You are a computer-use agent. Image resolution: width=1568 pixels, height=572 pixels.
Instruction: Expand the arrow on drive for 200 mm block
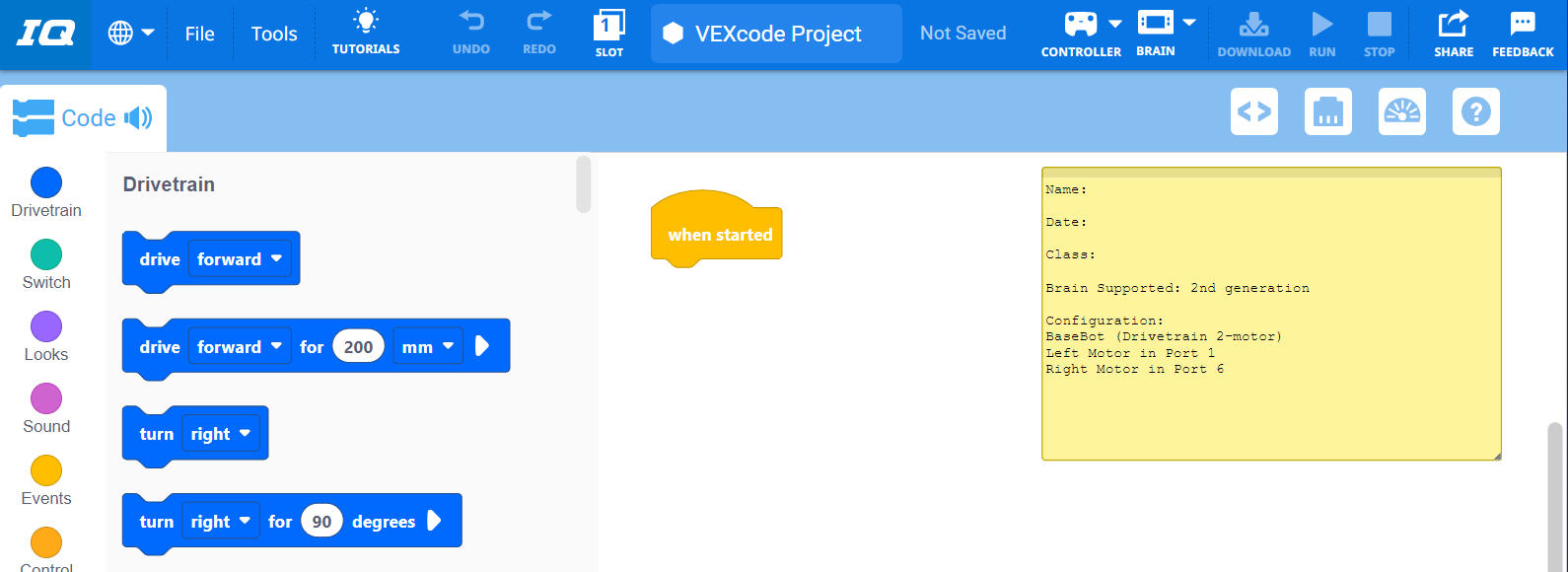click(x=482, y=346)
